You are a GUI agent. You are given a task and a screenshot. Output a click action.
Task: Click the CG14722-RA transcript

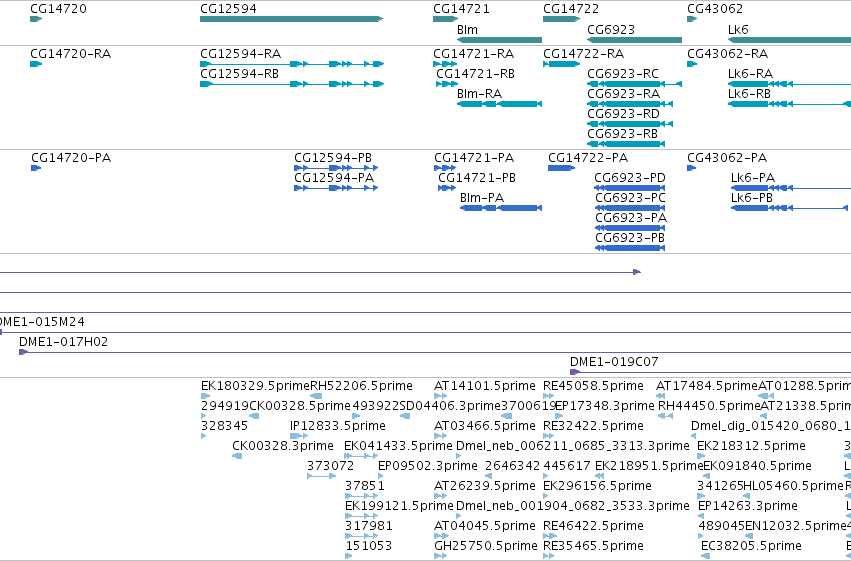coord(562,64)
